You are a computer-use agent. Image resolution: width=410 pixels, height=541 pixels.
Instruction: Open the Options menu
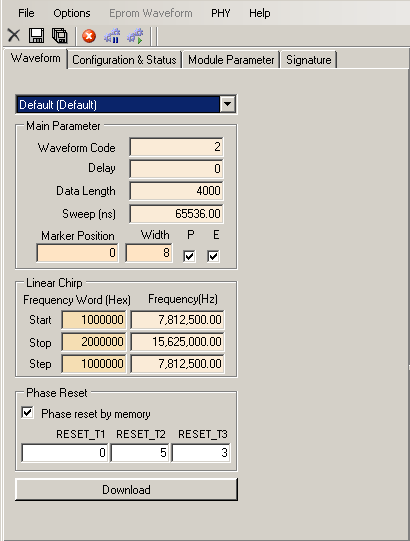pos(72,13)
